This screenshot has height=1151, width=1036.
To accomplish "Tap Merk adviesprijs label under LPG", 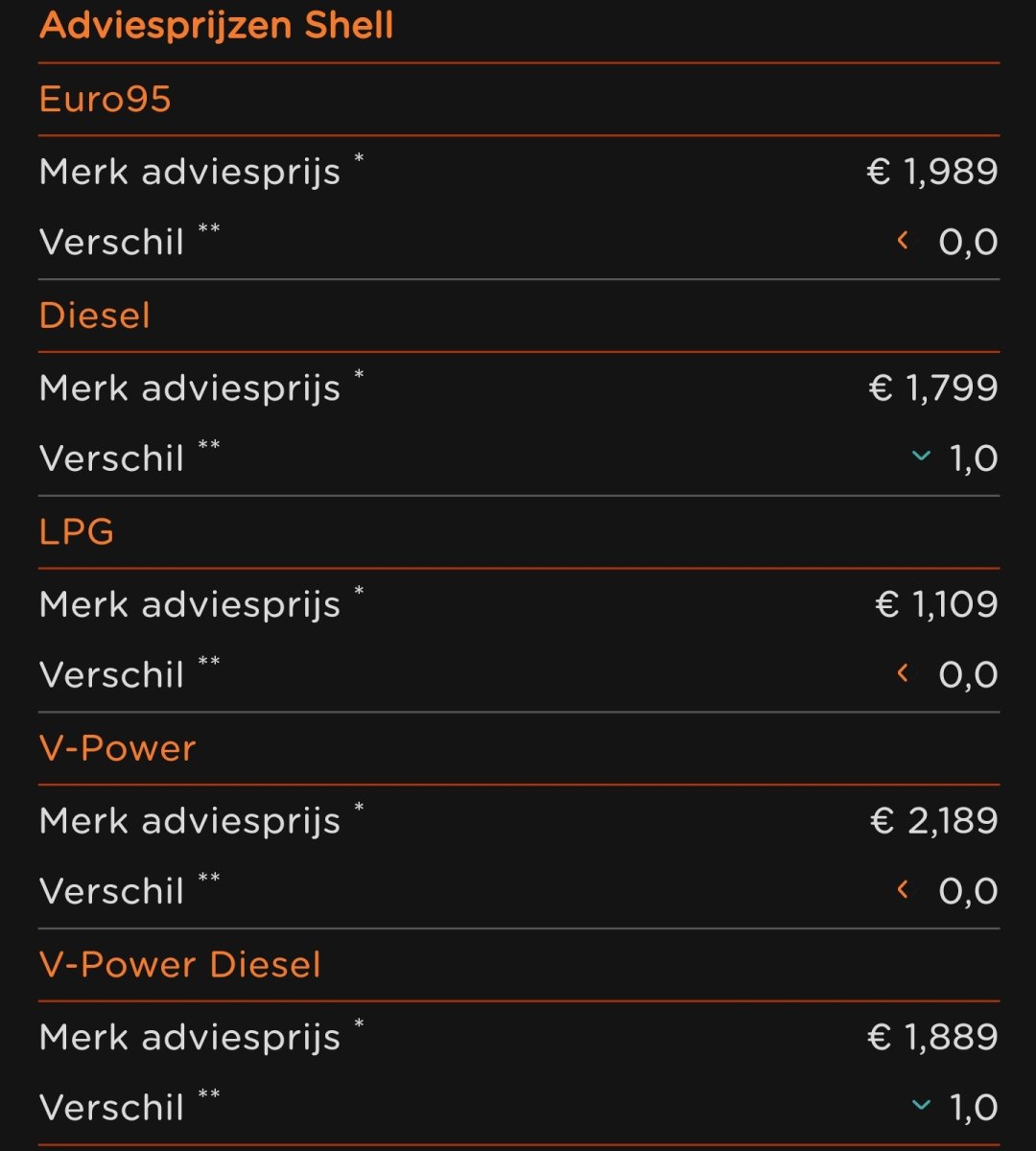I will (190, 605).
